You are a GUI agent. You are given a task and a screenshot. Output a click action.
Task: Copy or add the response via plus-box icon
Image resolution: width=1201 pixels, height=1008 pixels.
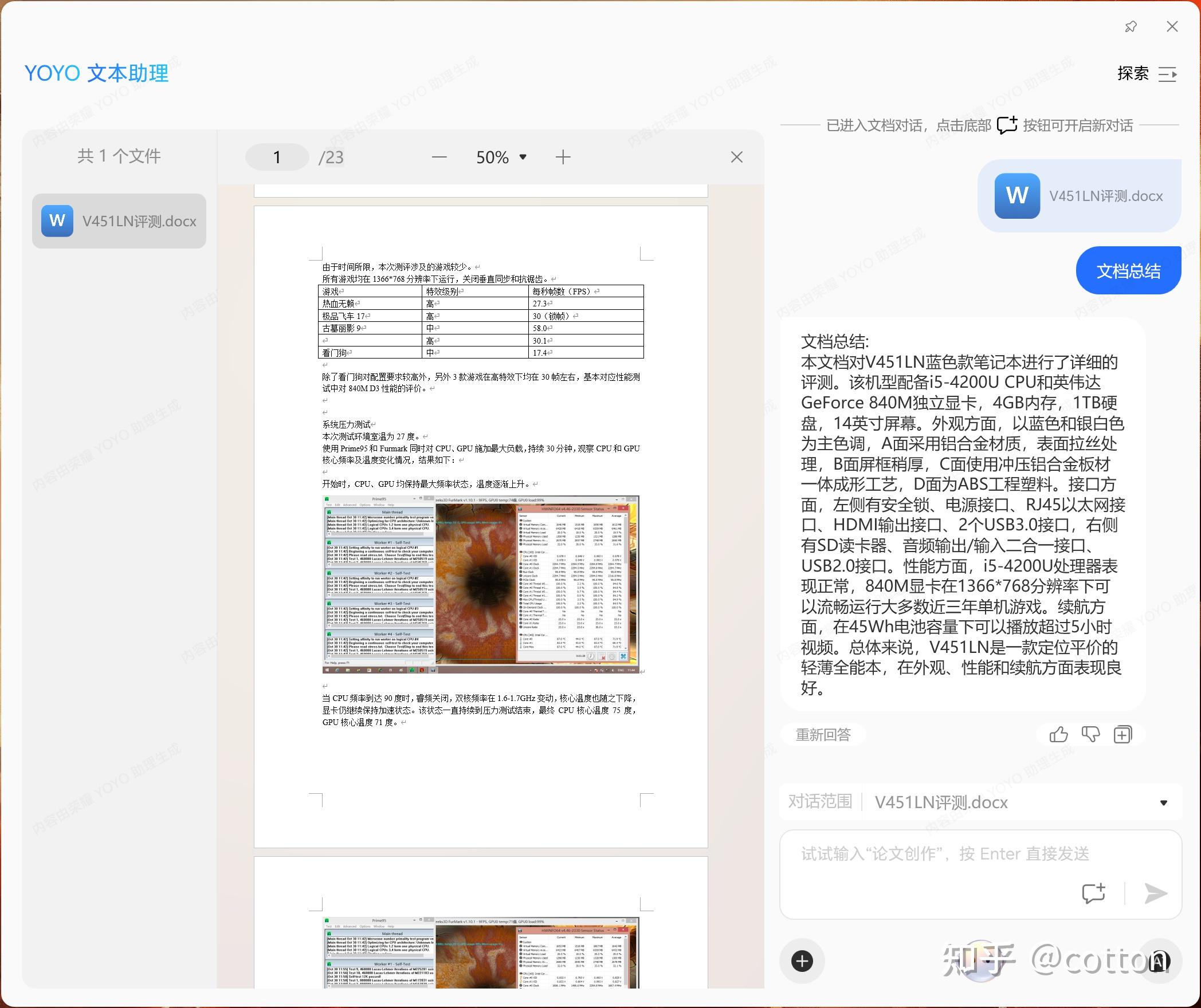coord(1122,735)
